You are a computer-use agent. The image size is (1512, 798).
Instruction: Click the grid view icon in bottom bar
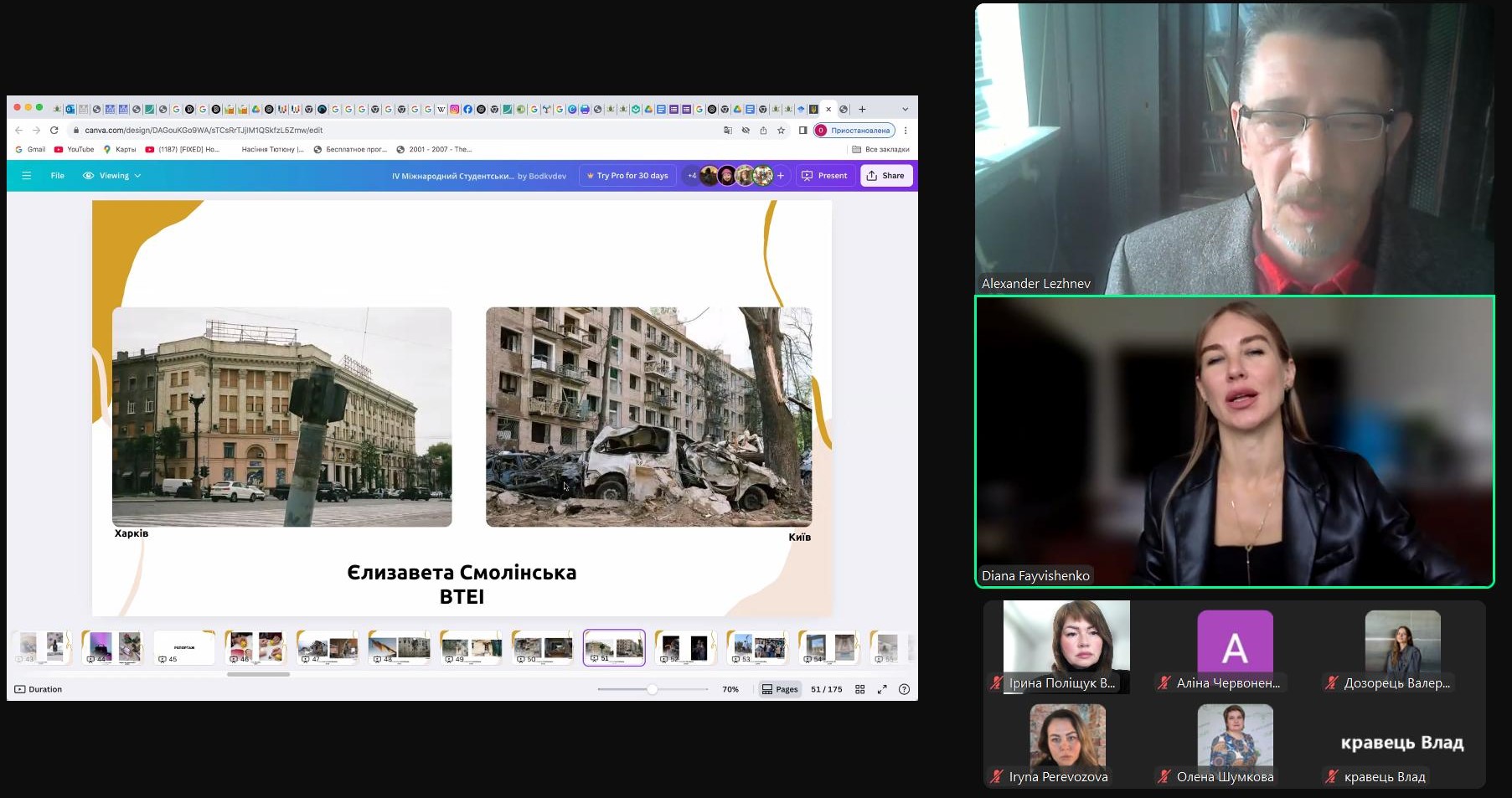[x=859, y=689]
